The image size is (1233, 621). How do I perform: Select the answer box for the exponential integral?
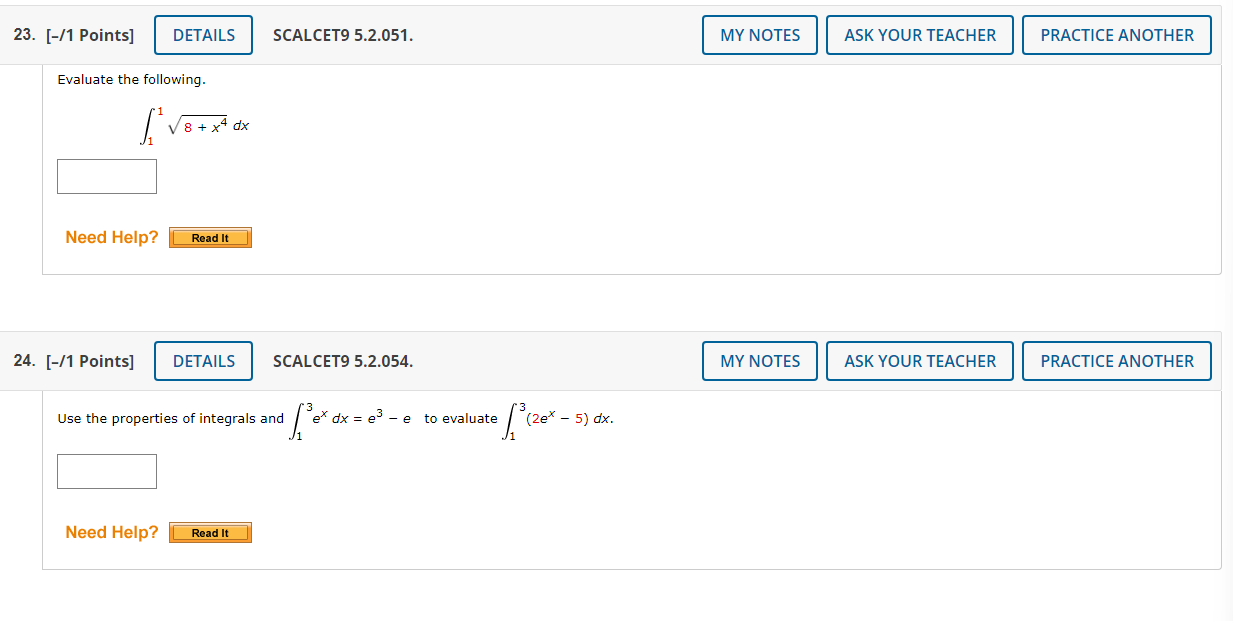106,471
